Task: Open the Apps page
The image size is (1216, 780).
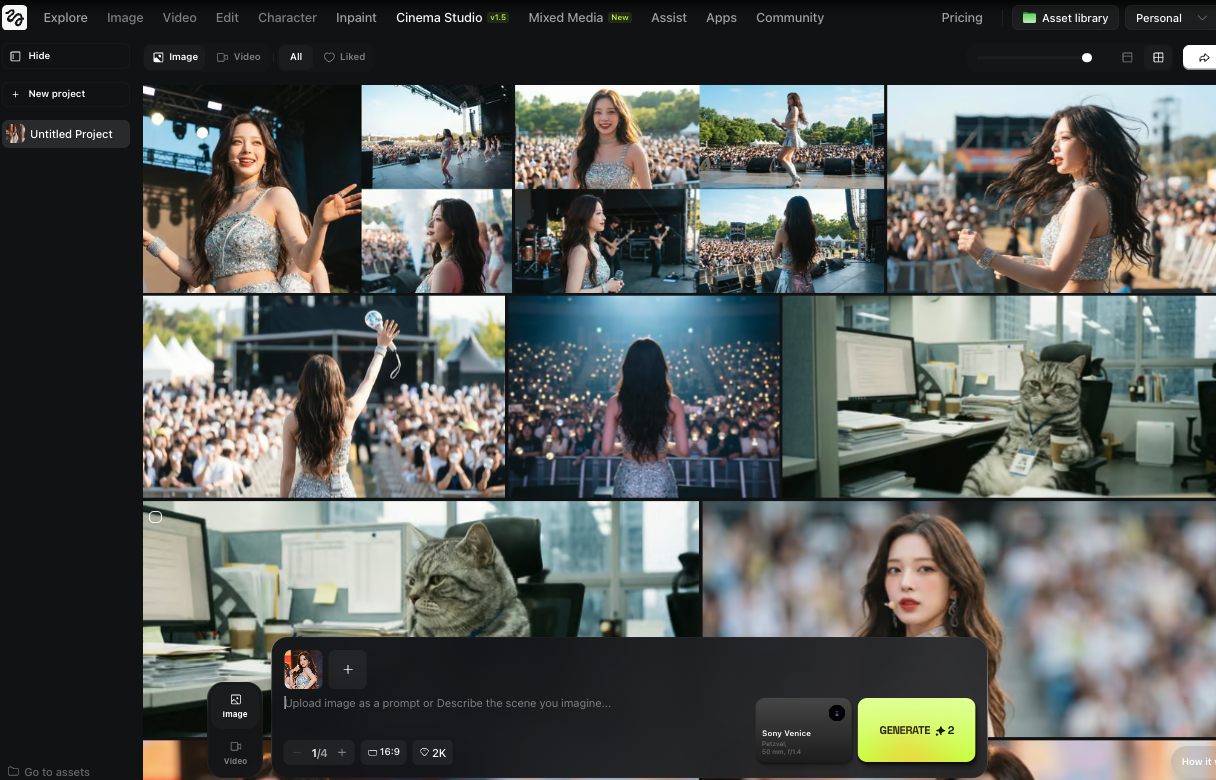Action: click(x=721, y=18)
